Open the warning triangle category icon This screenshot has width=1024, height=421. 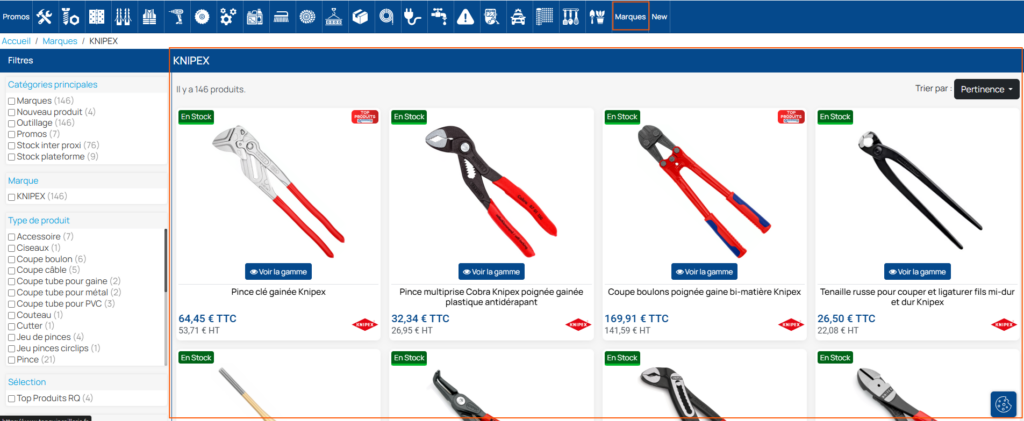coord(465,17)
